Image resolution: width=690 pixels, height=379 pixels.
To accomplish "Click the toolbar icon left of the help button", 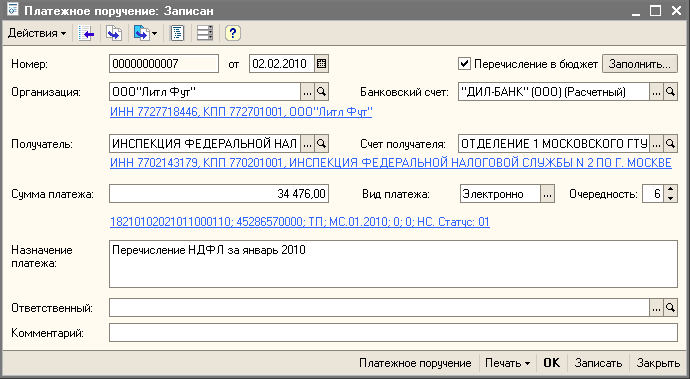I will coord(205,33).
